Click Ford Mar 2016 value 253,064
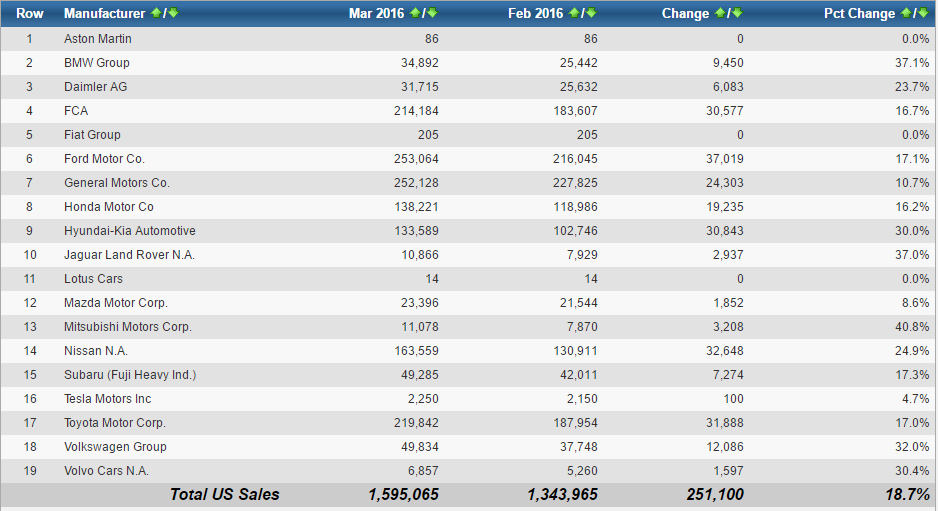This screenshot has width=938, height=511. coord(416,159)
